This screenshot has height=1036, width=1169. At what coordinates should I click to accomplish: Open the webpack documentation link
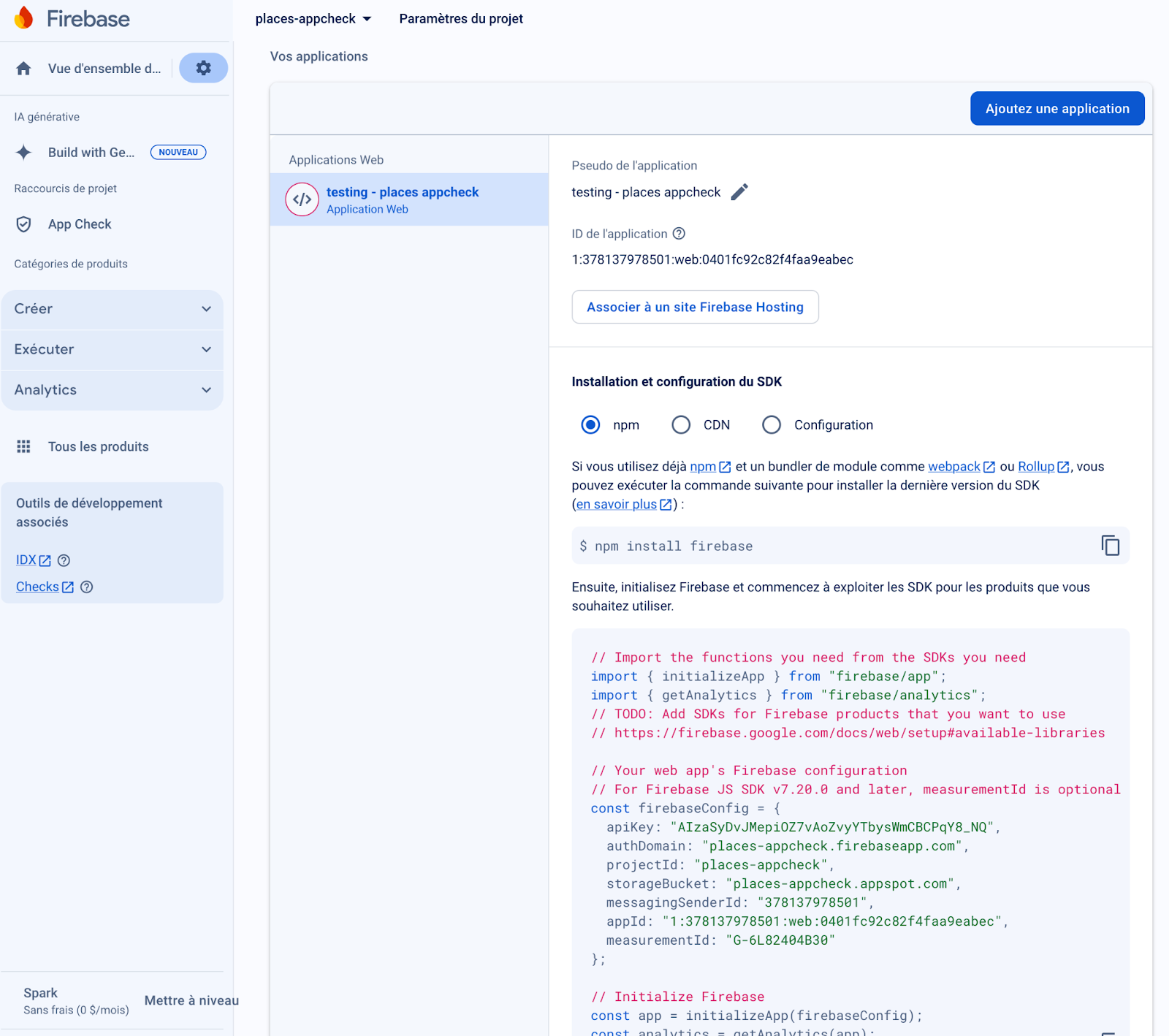pyautogui.click(x=953, y=466)
